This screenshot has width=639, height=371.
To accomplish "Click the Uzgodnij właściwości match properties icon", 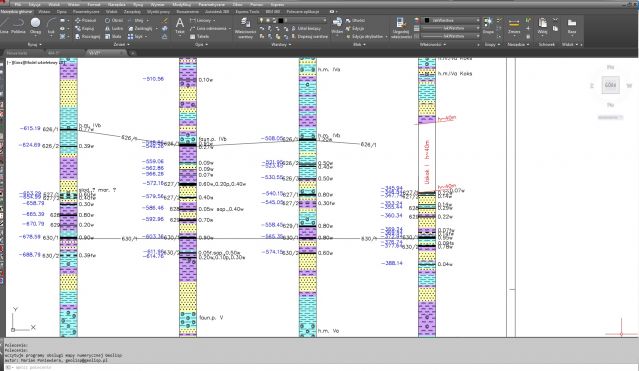I will (x=400, y=28).
